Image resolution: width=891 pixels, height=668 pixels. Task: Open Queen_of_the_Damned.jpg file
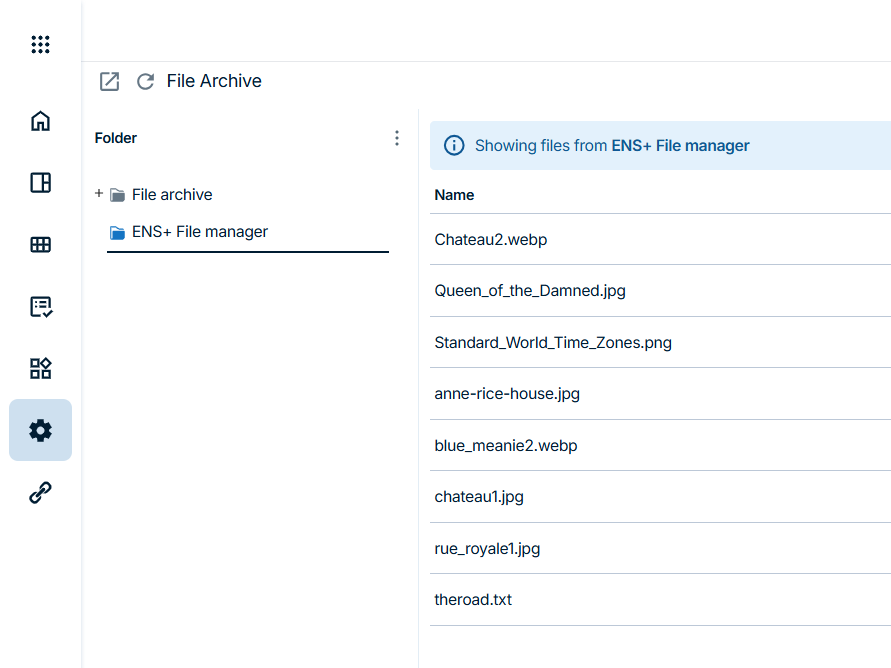tap(530, 291)
